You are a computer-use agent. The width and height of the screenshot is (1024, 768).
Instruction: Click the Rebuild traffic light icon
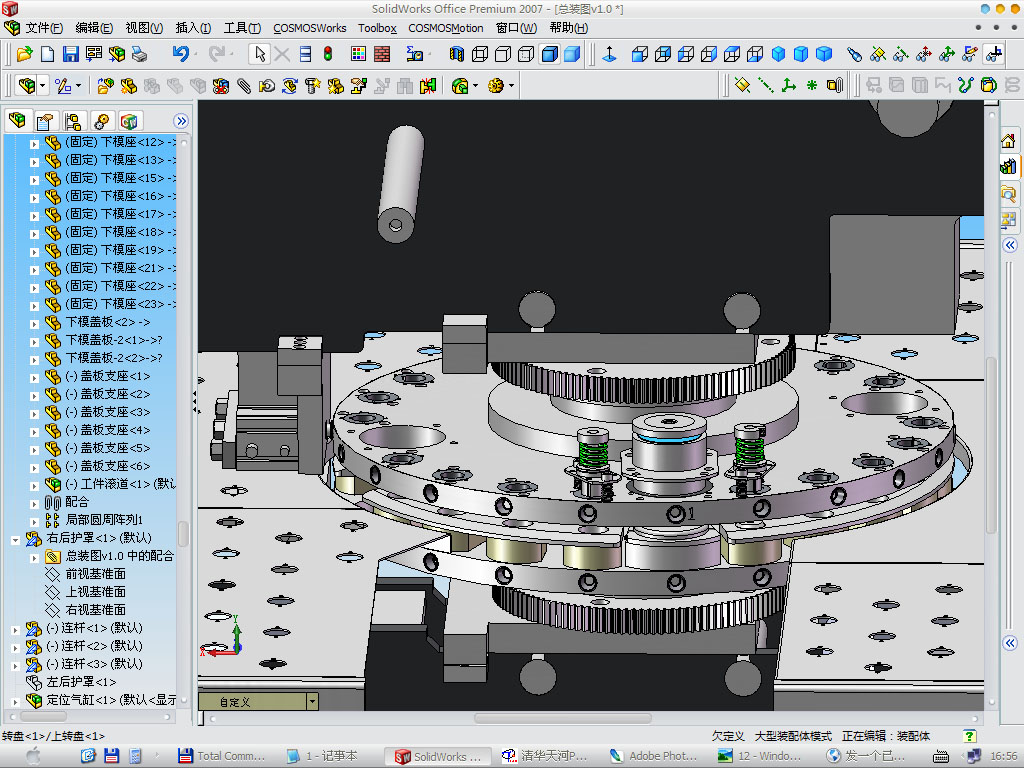click(x=328, y=54)
